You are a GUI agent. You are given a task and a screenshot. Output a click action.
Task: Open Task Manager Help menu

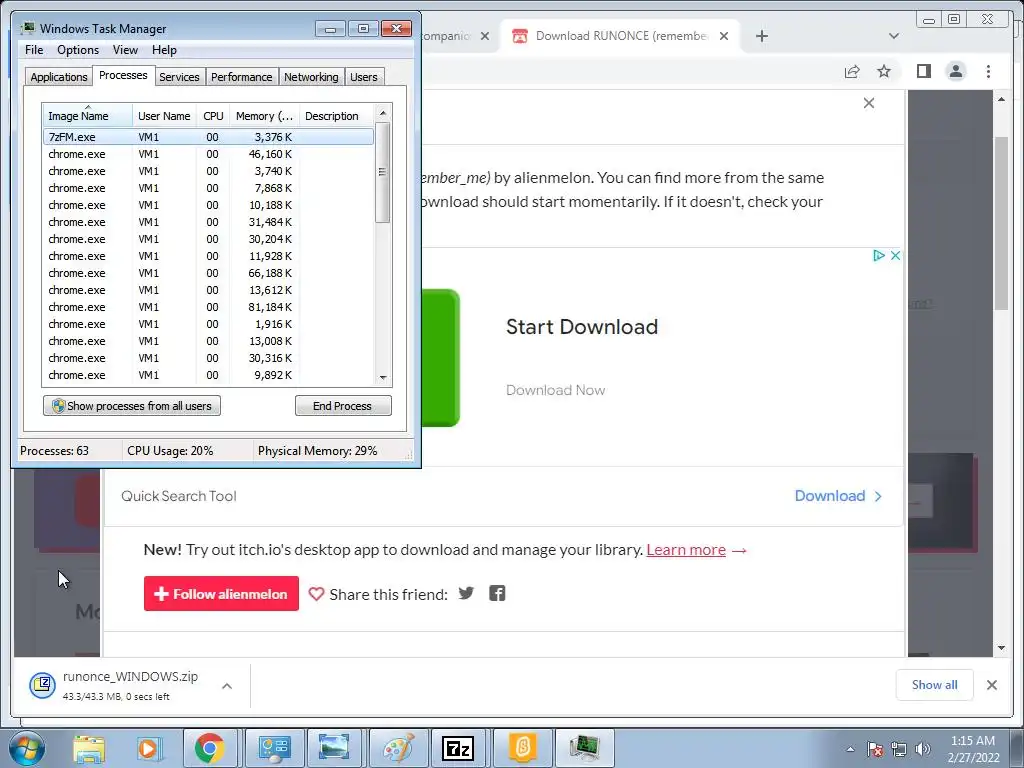(164, 50)
